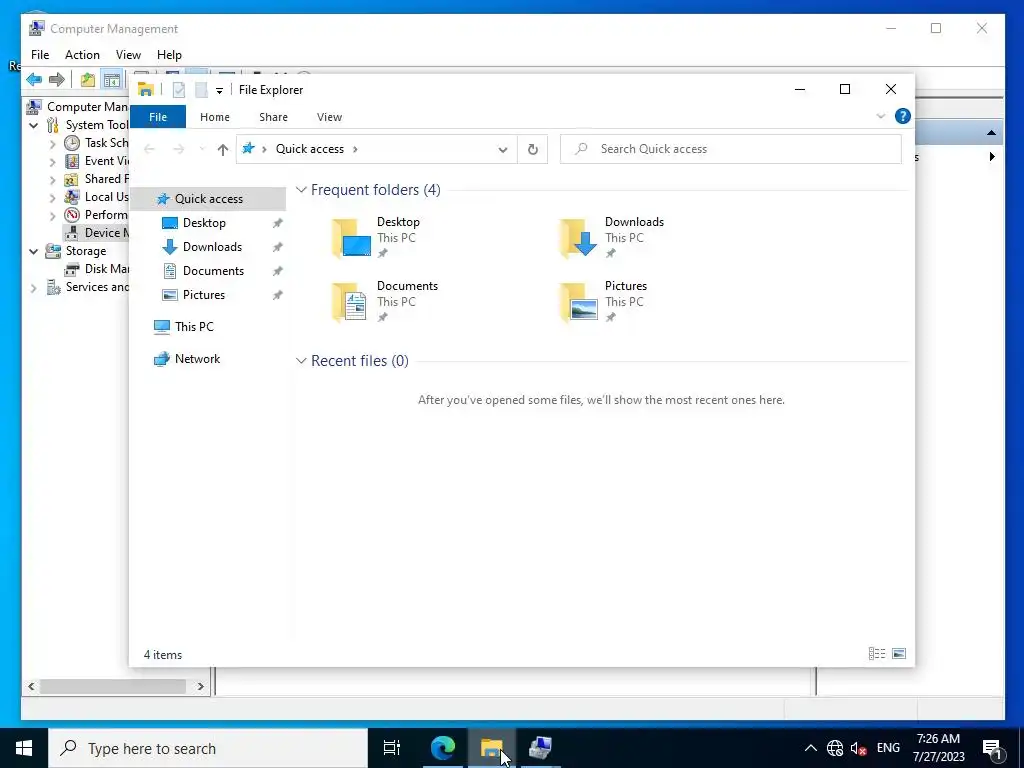
Task: Open the muted volume icon in system tray
Action: click(859, 748)
